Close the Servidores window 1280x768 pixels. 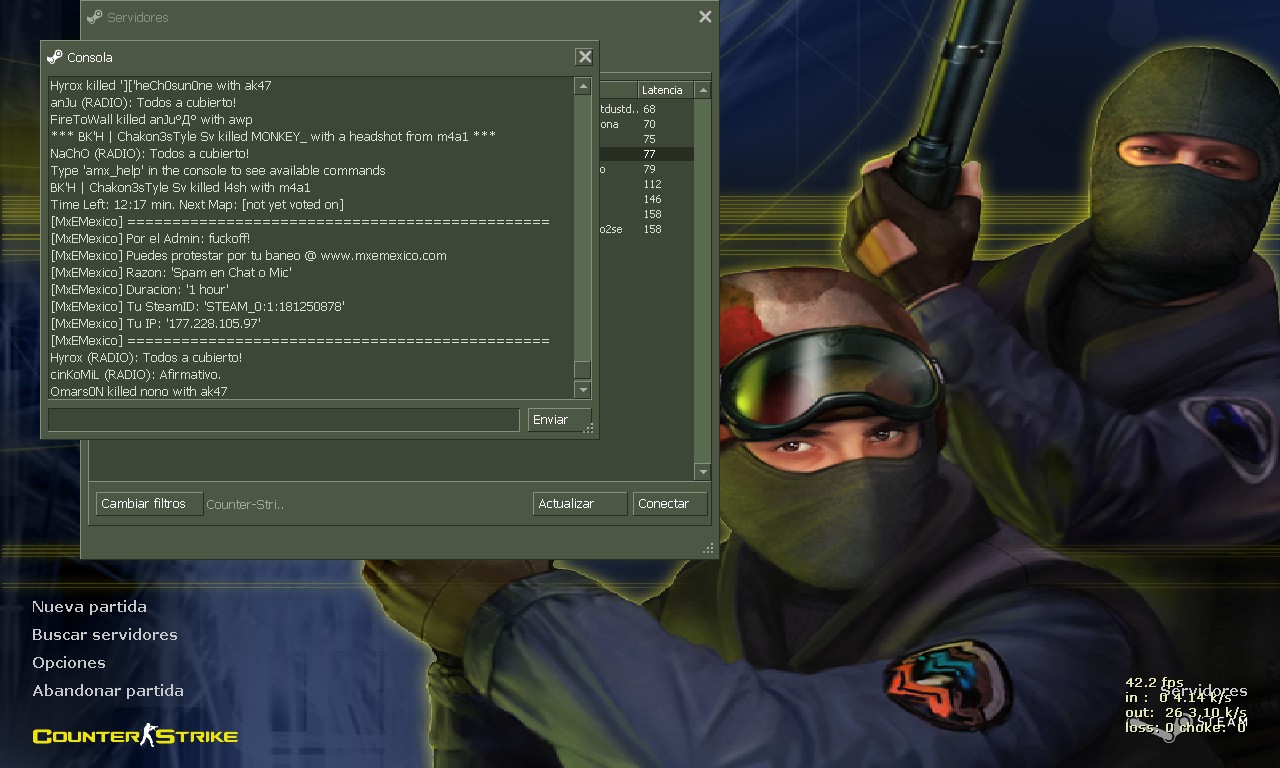(x=705, y=17)
